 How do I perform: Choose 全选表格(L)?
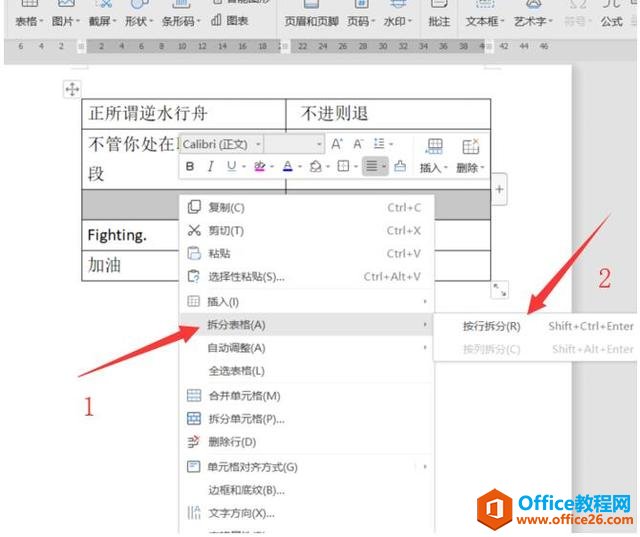(306, 371)
